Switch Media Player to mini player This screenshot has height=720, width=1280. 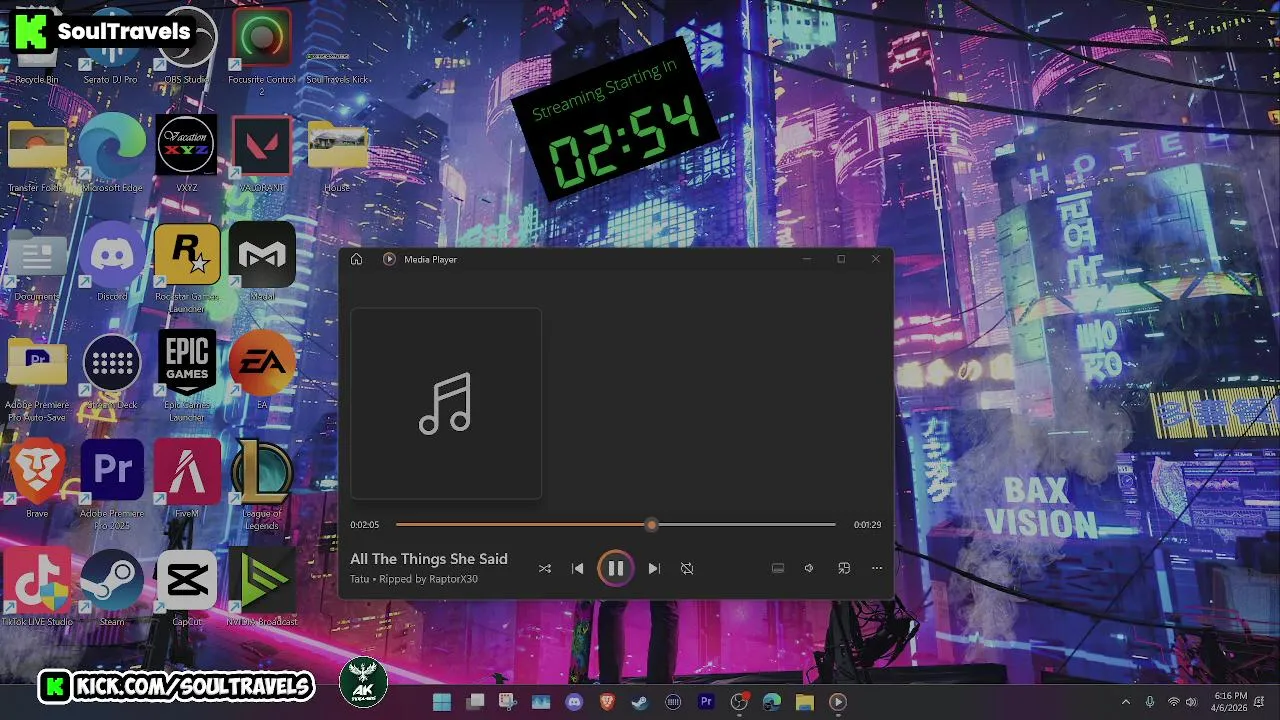(x=844, y=568)
